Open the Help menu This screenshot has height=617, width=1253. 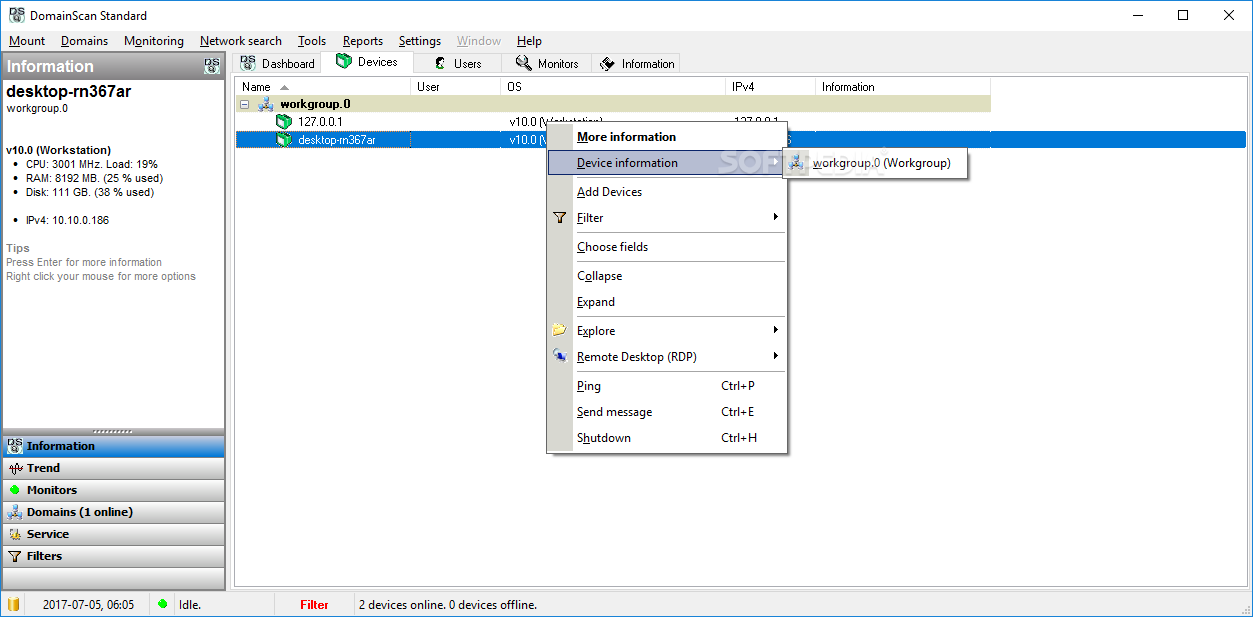coord(529,41)
